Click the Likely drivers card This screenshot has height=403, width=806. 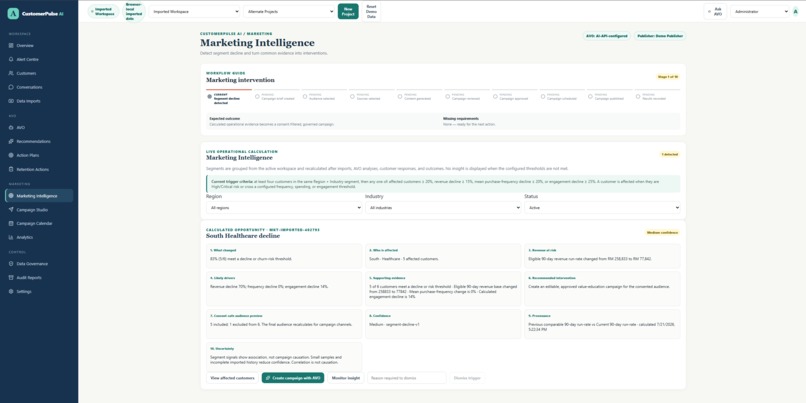point(284,289)
